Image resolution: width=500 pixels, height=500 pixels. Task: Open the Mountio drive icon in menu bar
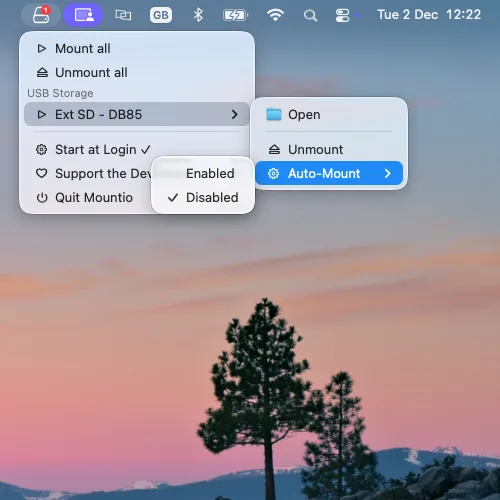coord(41,15)
